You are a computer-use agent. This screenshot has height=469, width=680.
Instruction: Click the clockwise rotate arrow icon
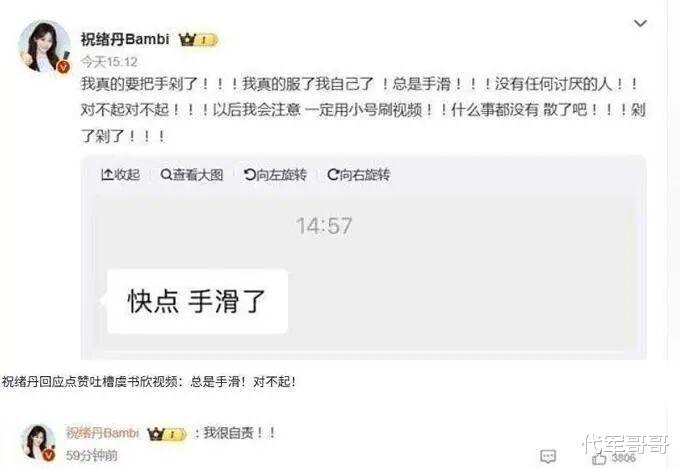[333, 175]
